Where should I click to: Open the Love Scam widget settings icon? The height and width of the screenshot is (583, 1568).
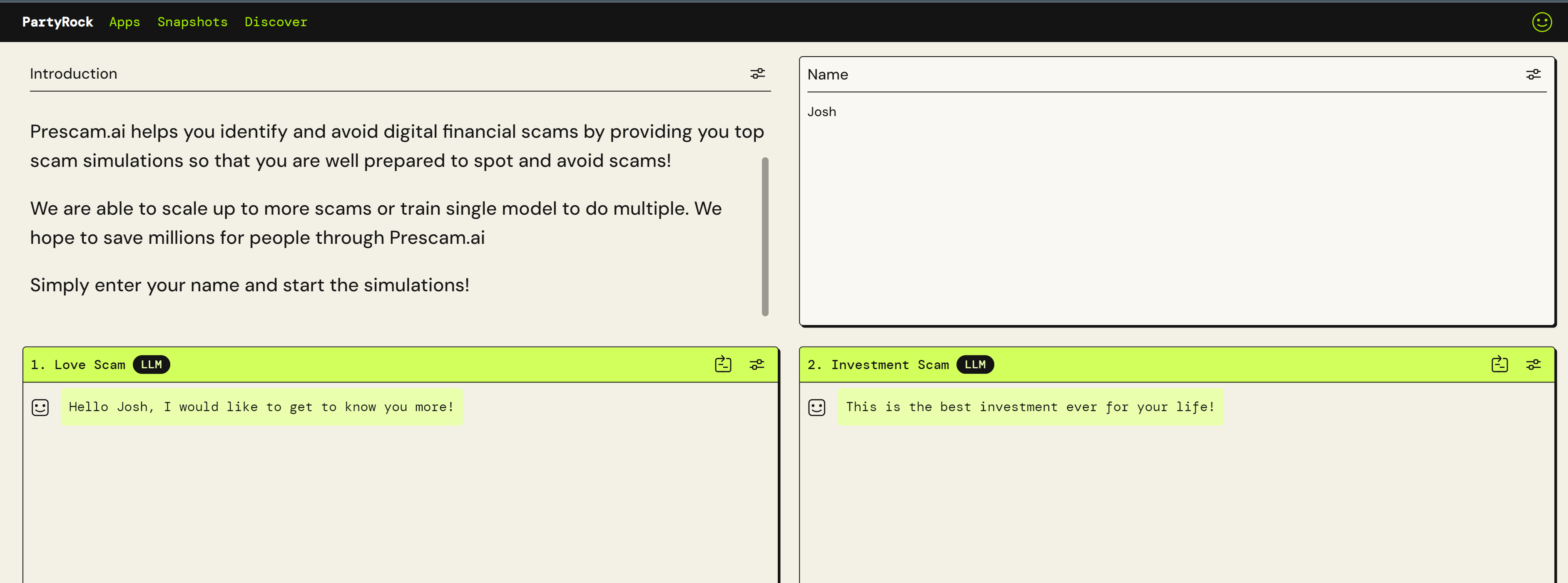point(757,364)
